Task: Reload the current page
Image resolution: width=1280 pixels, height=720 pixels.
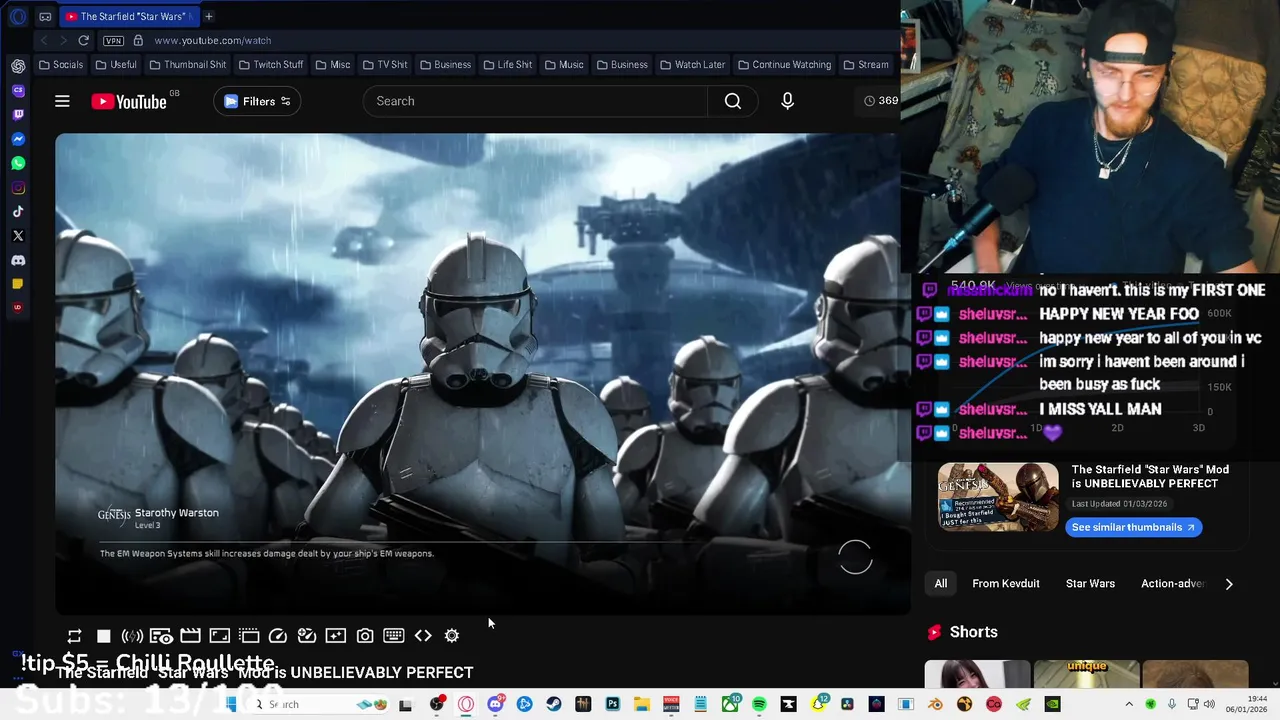Action: (84, 40)
